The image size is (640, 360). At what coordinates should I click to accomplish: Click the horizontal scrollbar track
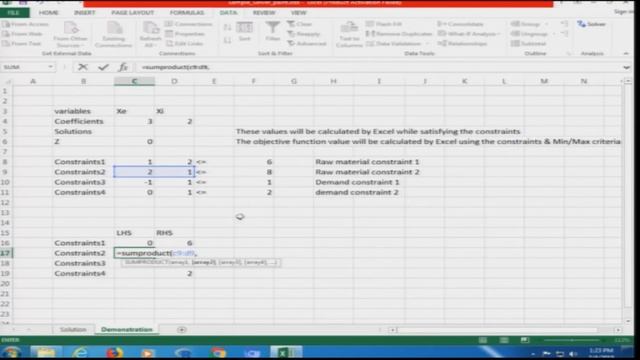coord(505,330)
